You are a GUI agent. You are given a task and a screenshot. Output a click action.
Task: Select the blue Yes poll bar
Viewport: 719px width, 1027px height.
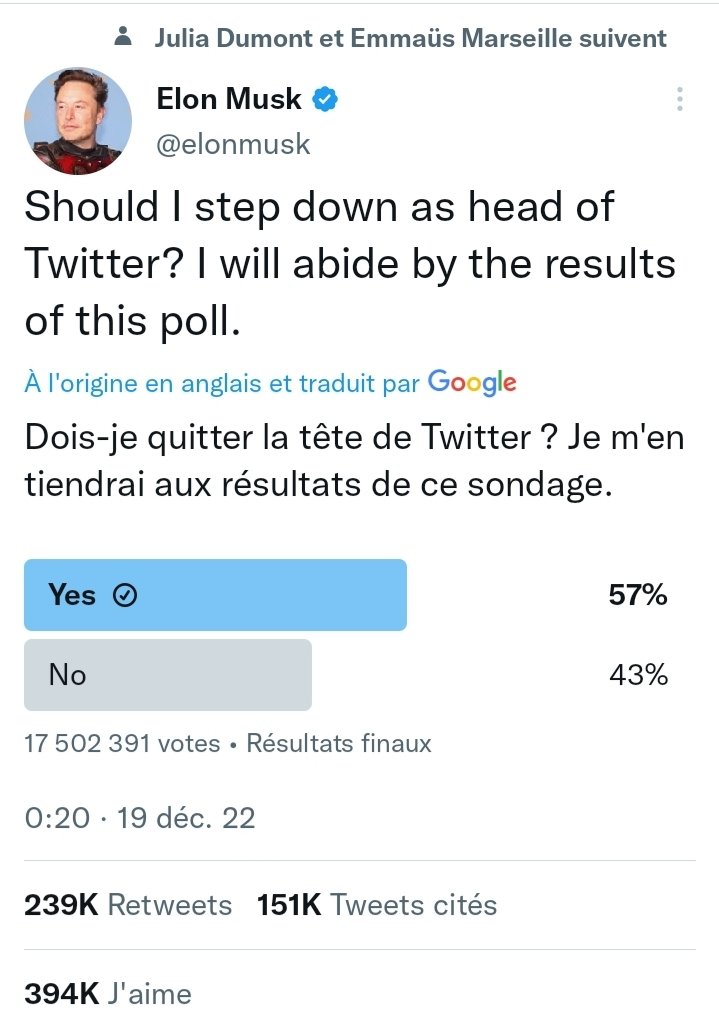215,595
